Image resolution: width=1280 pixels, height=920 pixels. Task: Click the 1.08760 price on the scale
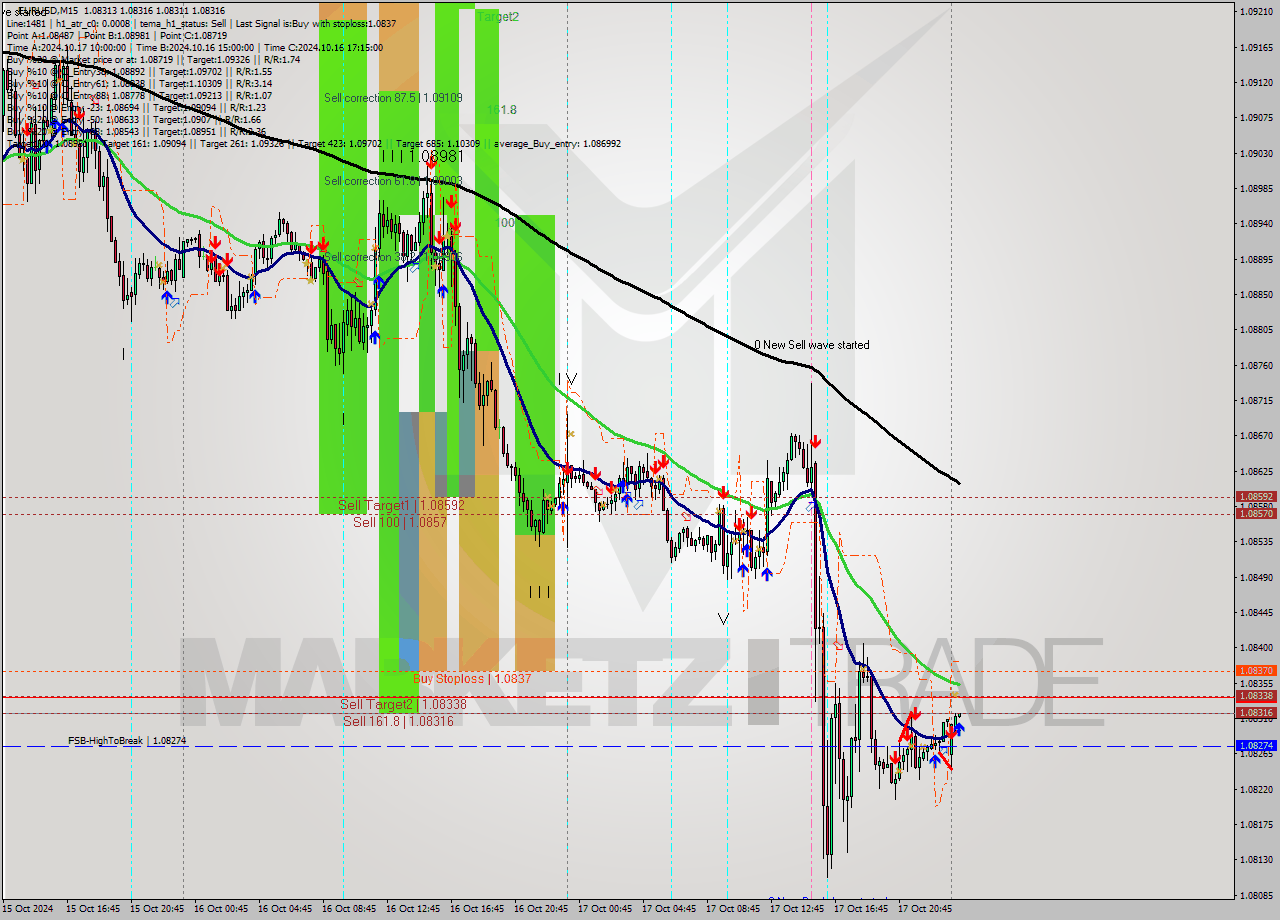1256,365
